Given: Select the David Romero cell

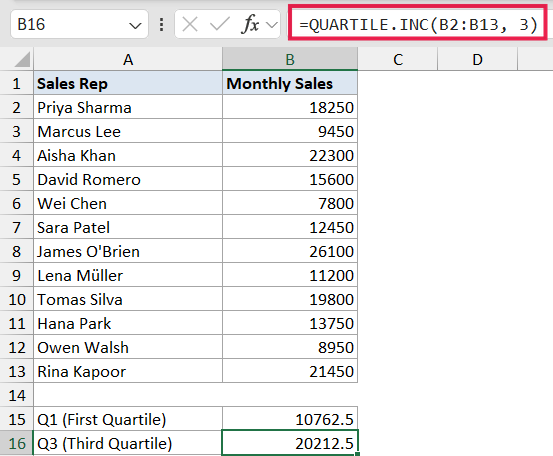Looking at the screenshot, I should pyautogui.click(x=128, y=180).
